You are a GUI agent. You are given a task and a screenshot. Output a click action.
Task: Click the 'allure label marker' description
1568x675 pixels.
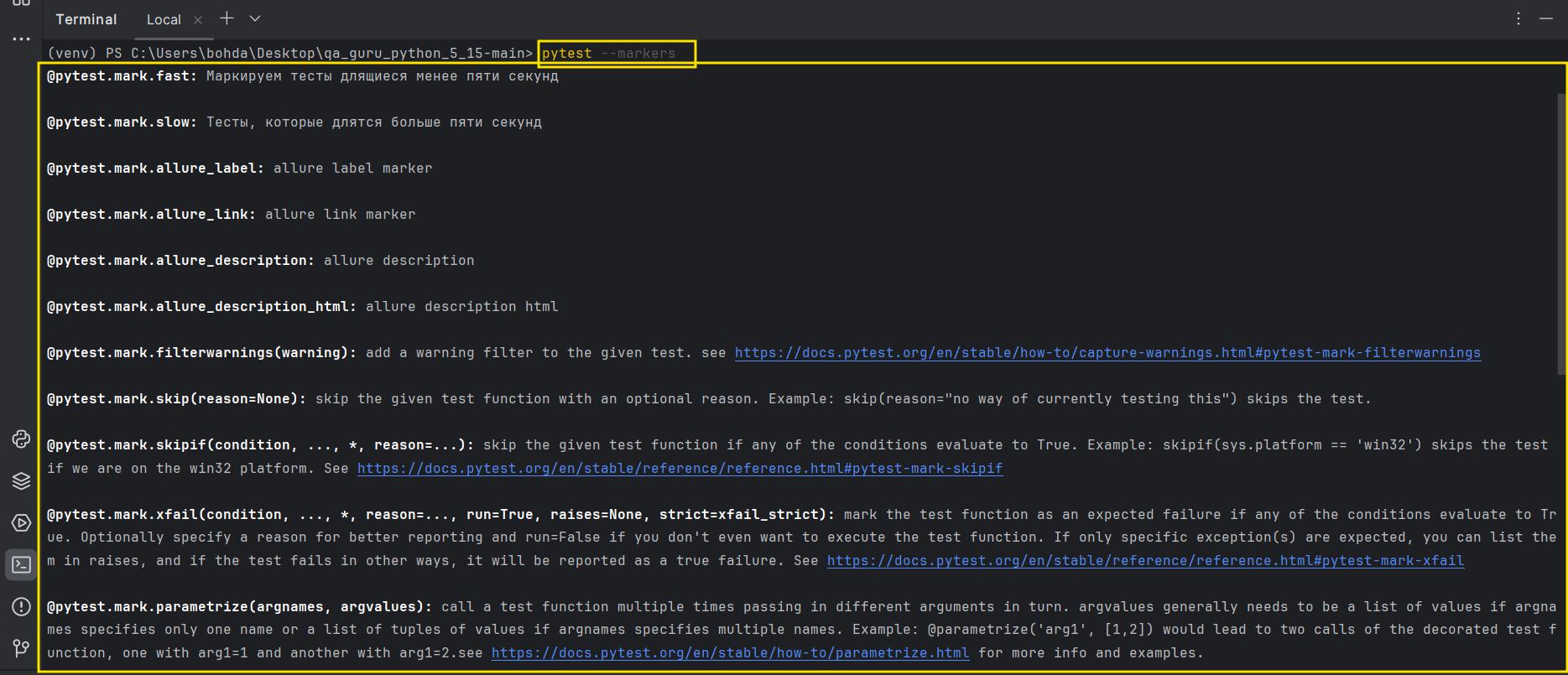tap(352, 169)
